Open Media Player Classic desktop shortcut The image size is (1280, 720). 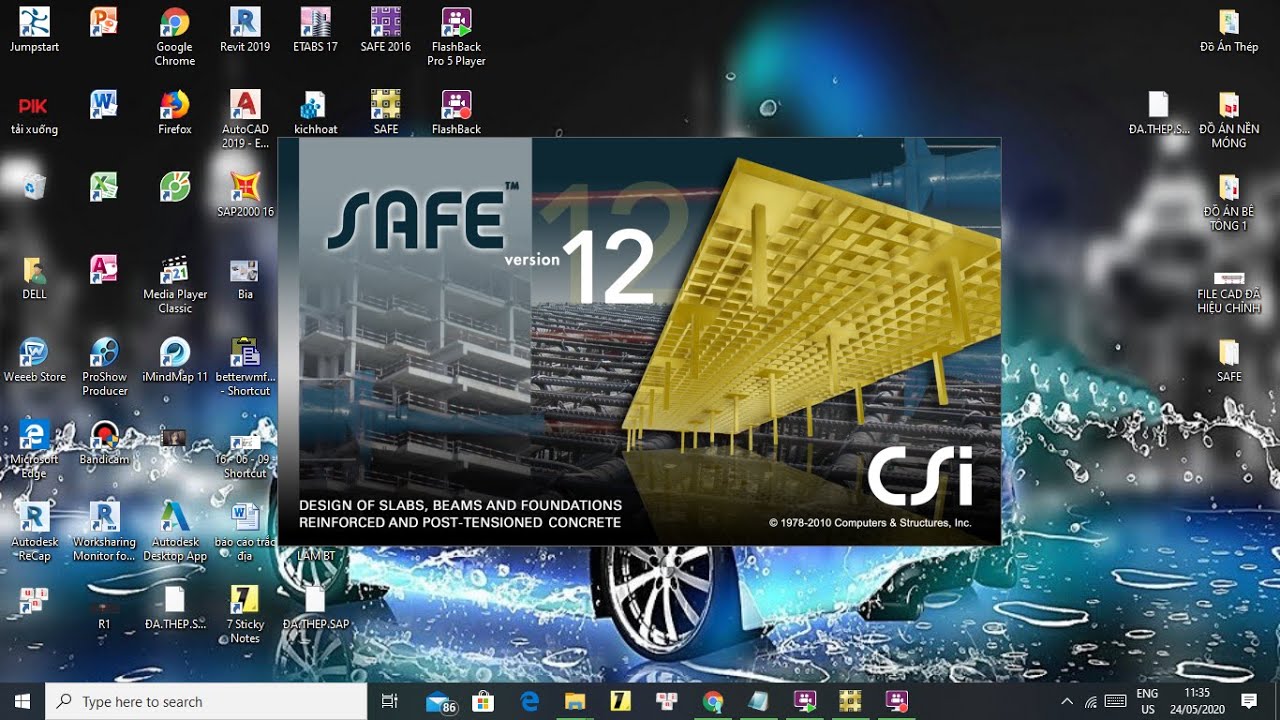click(175, 285)
